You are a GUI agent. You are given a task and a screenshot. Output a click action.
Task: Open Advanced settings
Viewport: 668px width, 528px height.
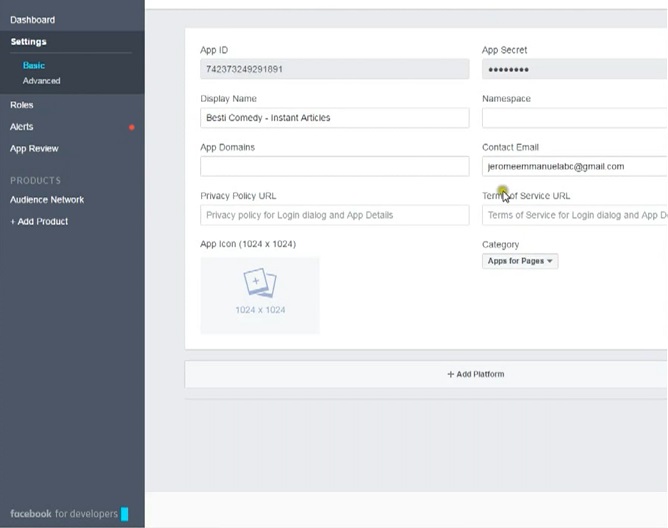(x=41, y=81)
